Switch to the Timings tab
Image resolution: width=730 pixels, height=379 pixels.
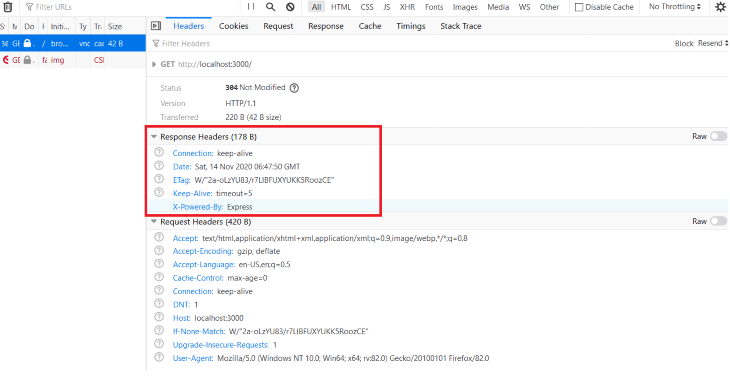(411, 26)
